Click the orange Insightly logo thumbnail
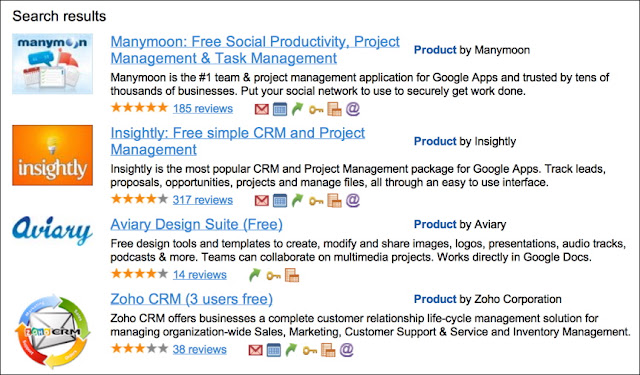Image resolution: width=640 pixels, height=375 pixels. [x=52, y=155]
